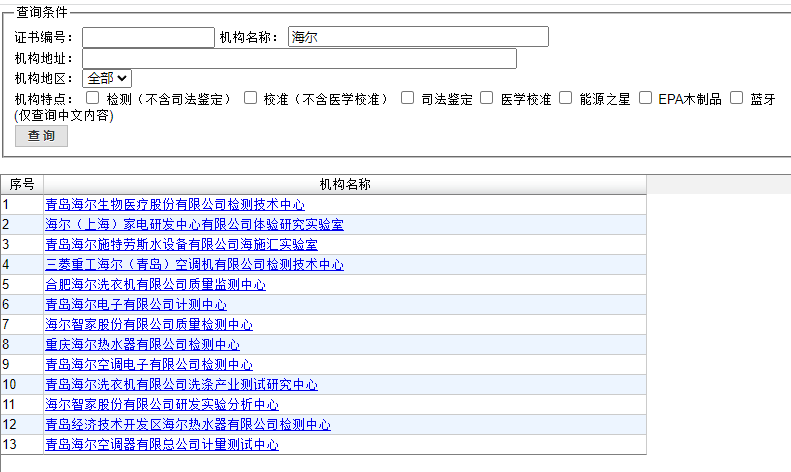Open link 青岛海尔空调器有限总公司计量测试中心

pyautogui.click(x=162, y=444)
